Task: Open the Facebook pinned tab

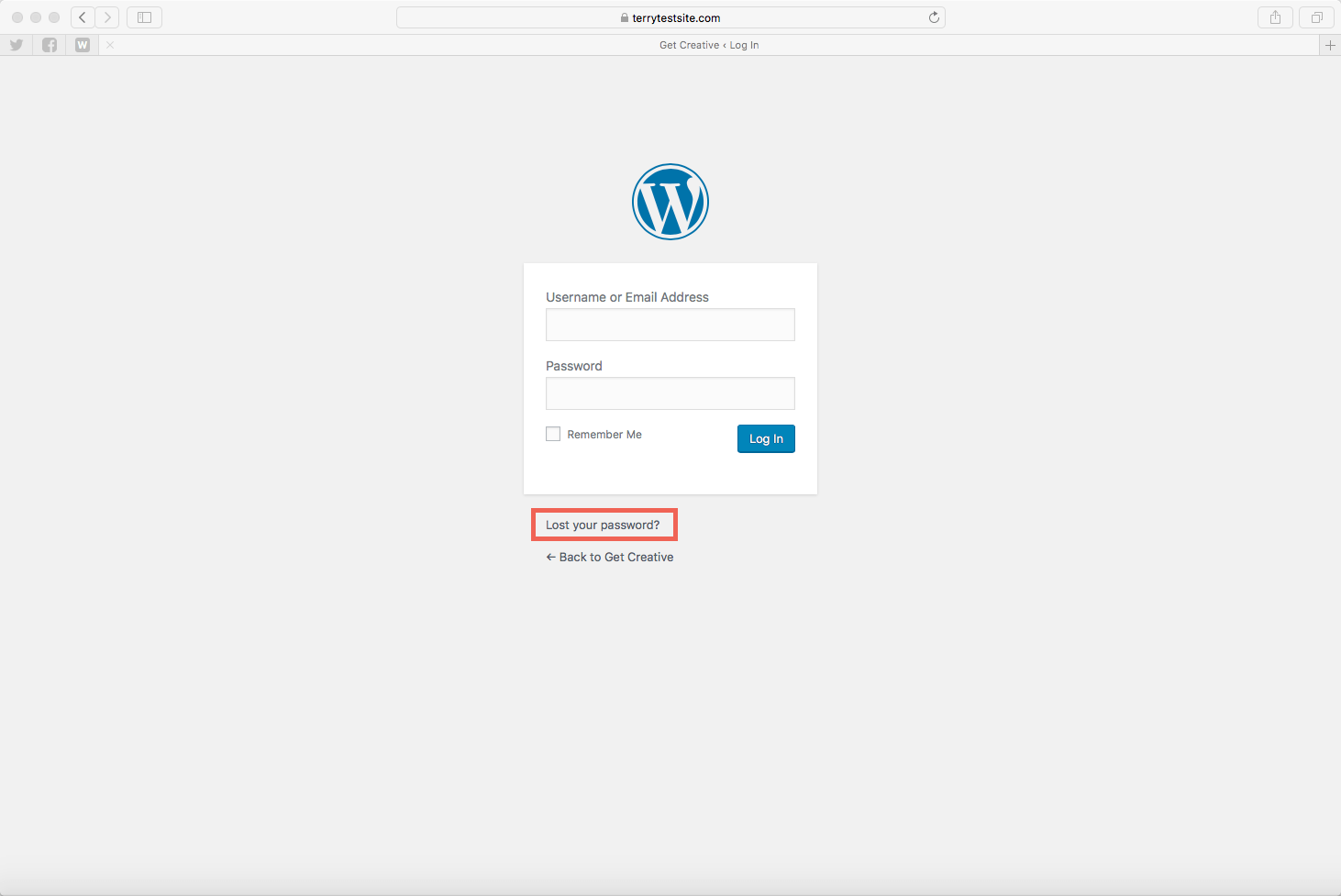Action: pos(50,45)
